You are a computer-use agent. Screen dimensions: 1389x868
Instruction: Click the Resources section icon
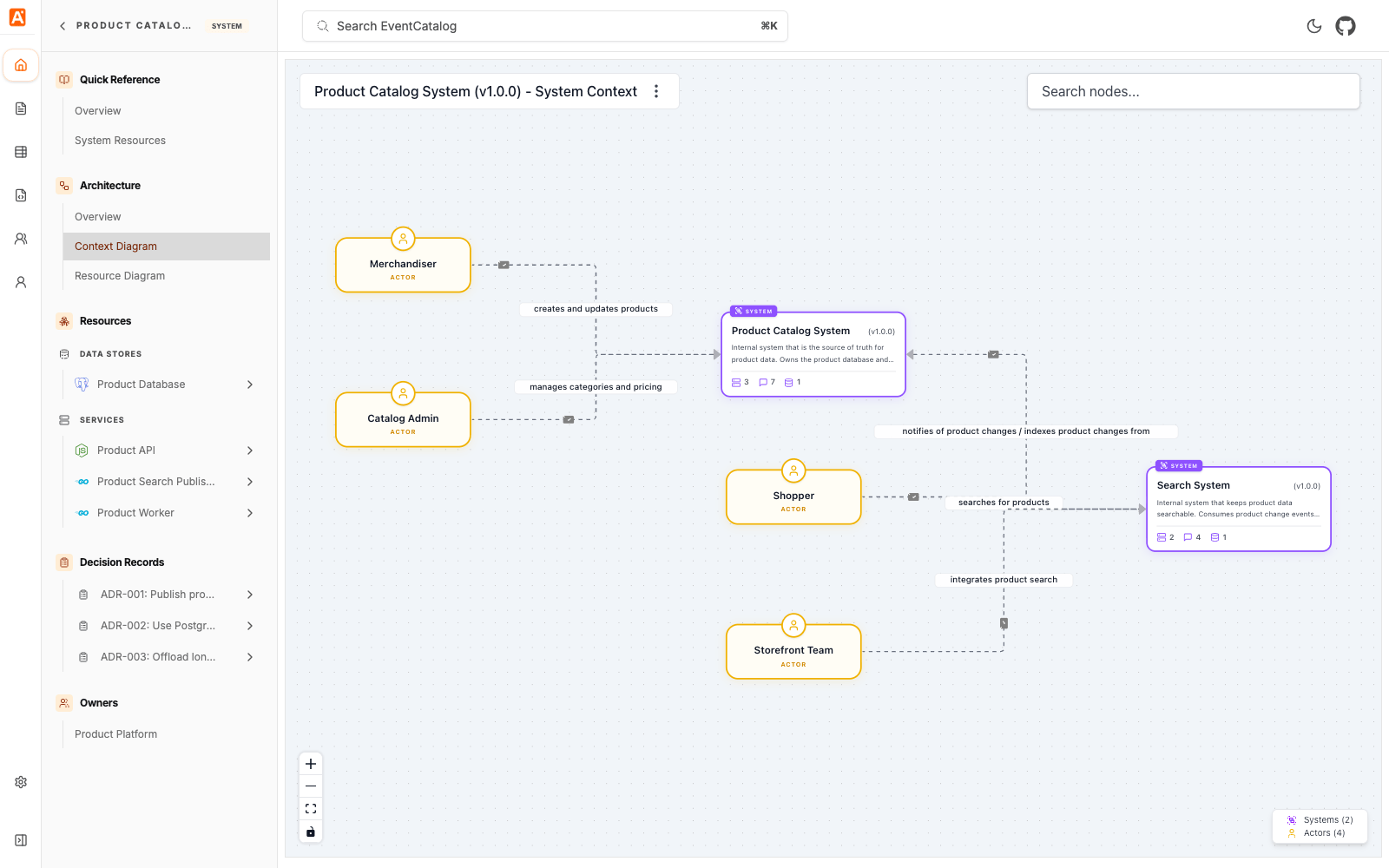pos(64,321)
